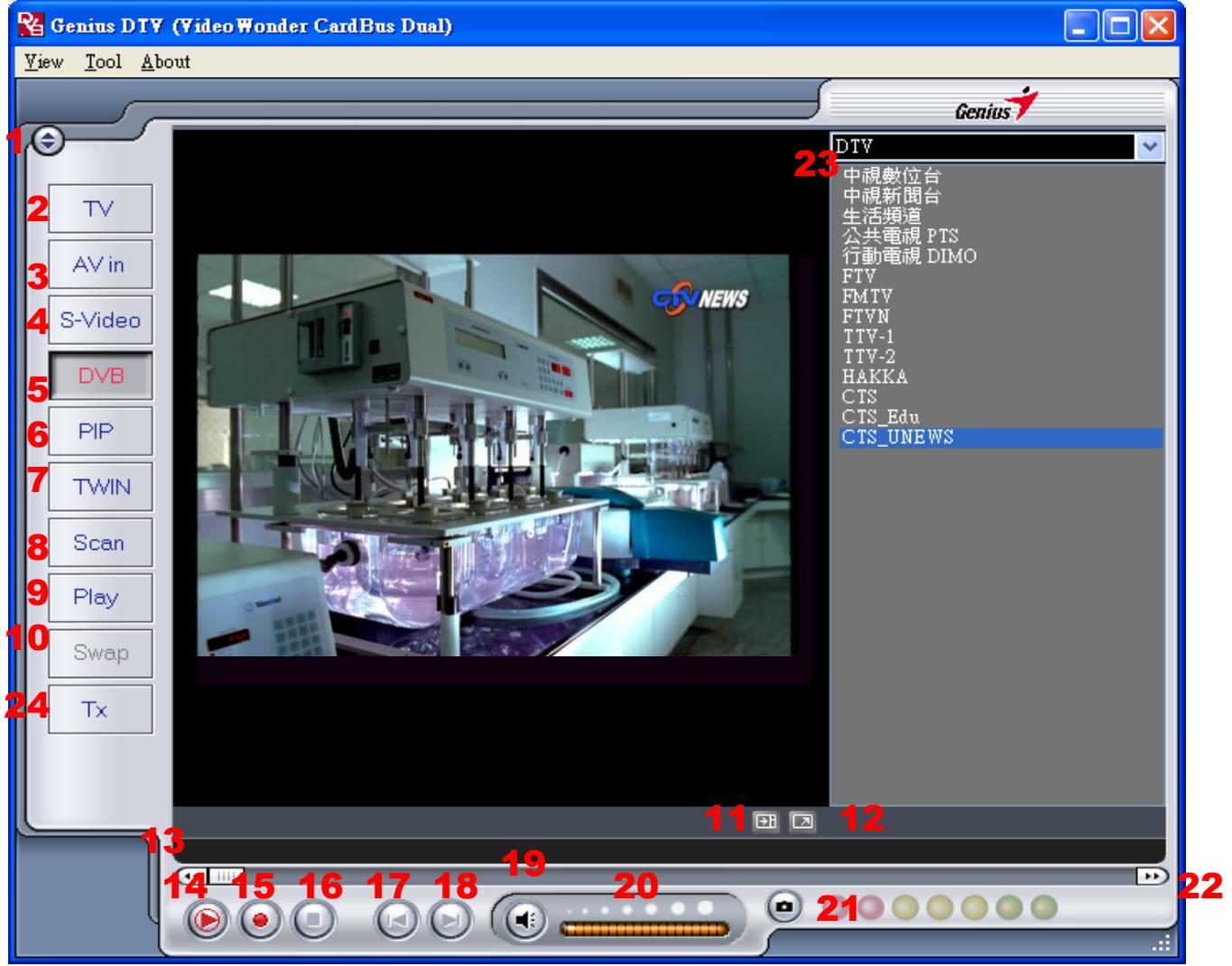Open the About menu
1232x966 pixels.
tap(166, 62)
